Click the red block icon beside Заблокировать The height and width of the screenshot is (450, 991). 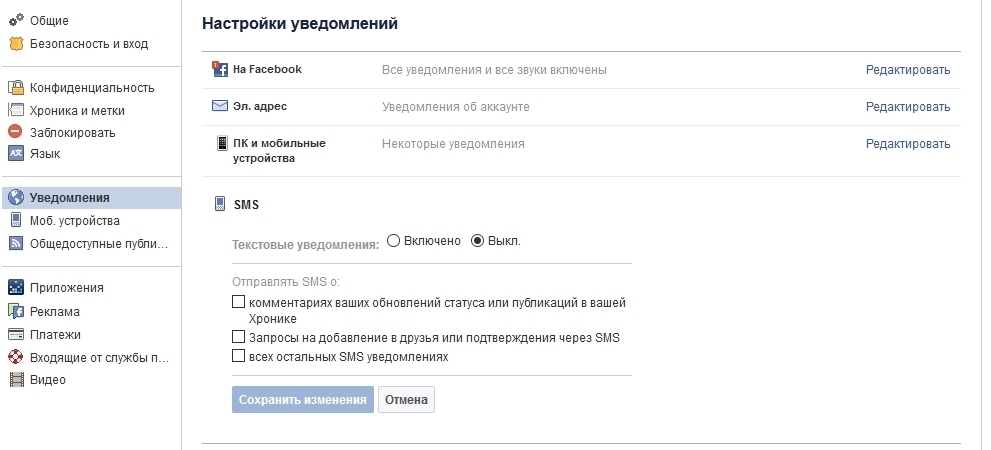click(x=15, y=131)
